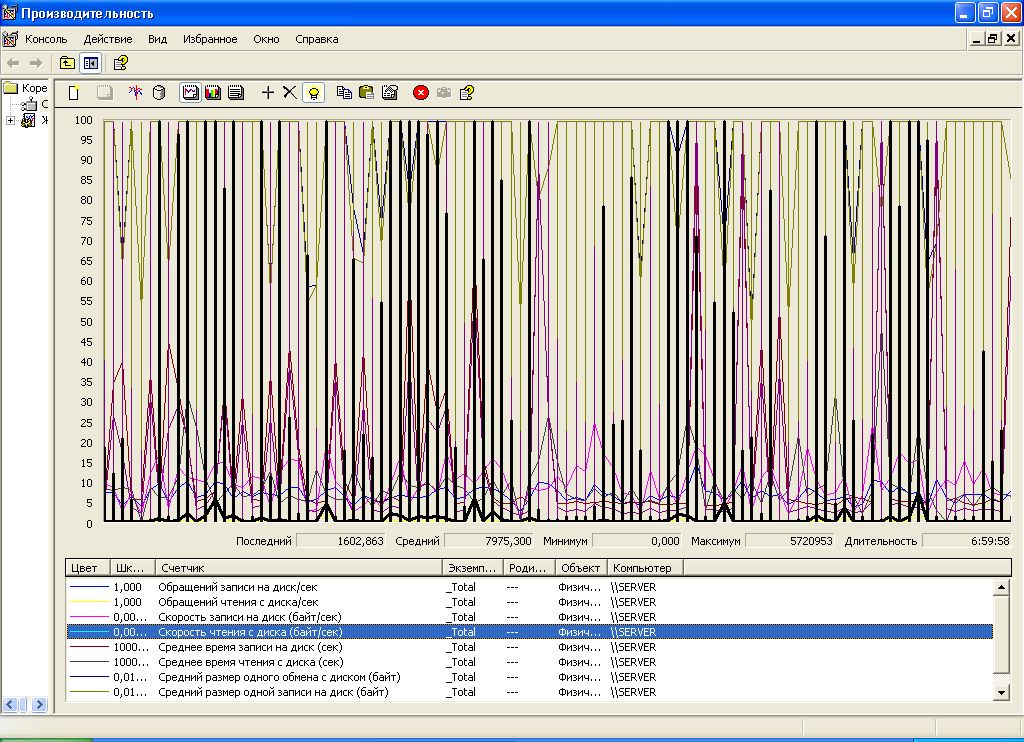This screenshot has height=742, width=1024.
Task: Click the Copy Properties icon
Action: coord(344,93)
